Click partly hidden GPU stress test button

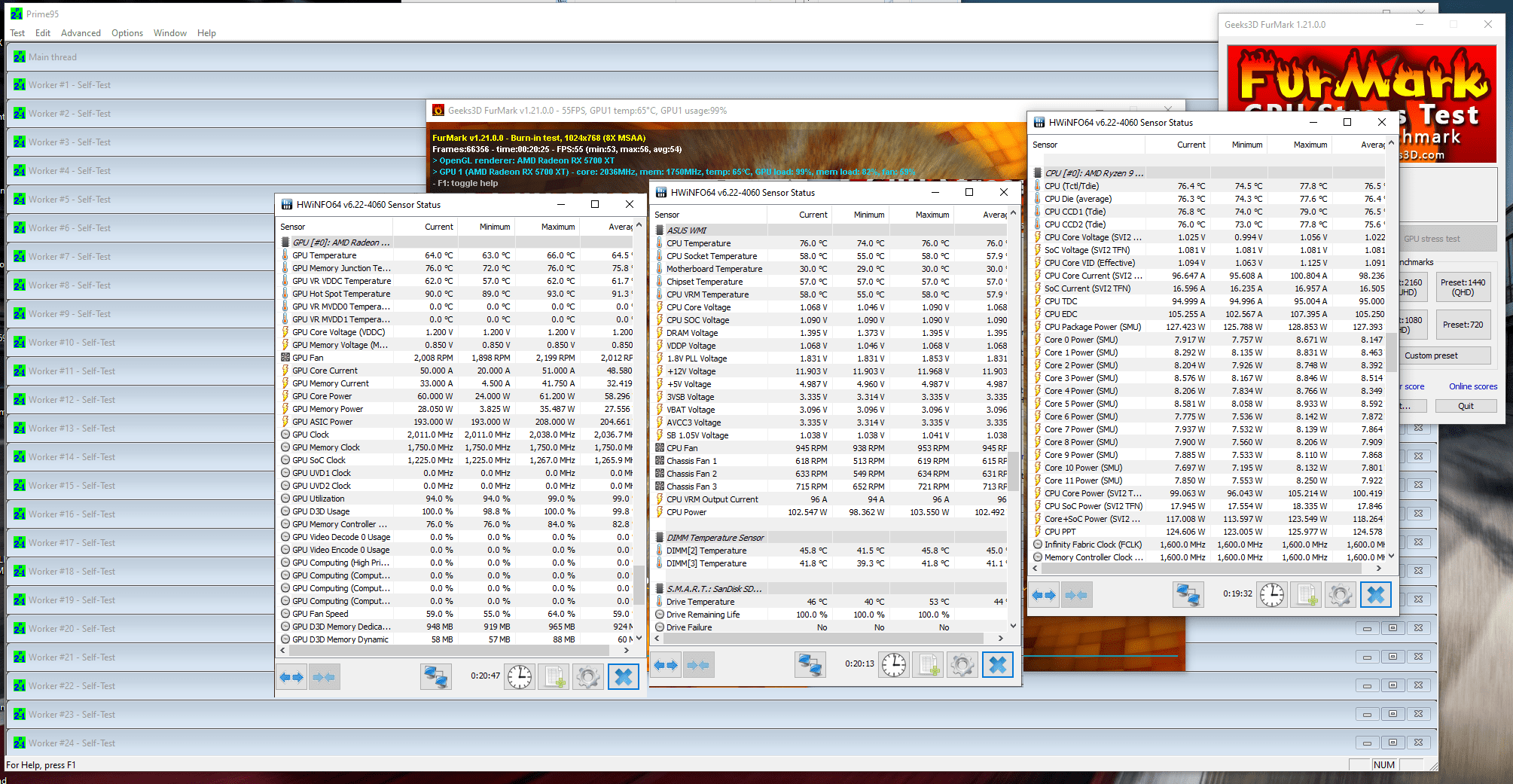(x=1447, y=239)
